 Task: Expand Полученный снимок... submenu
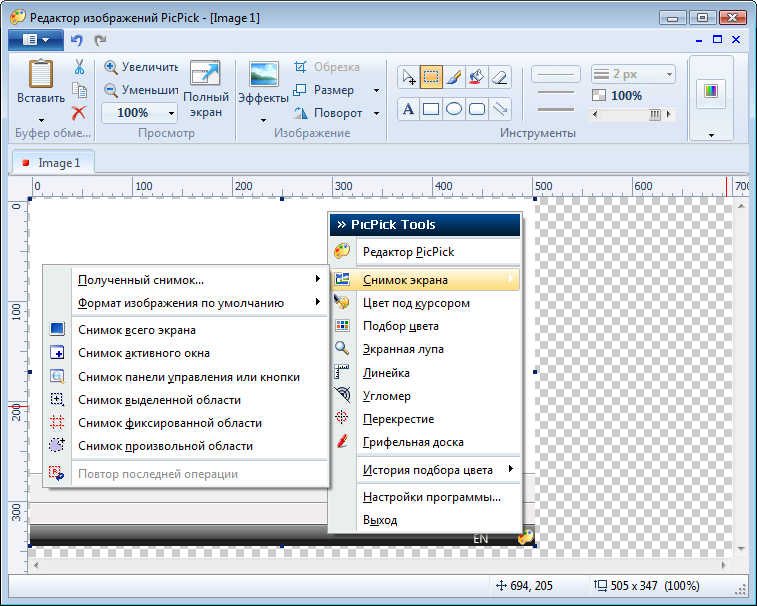click(186, 280)
